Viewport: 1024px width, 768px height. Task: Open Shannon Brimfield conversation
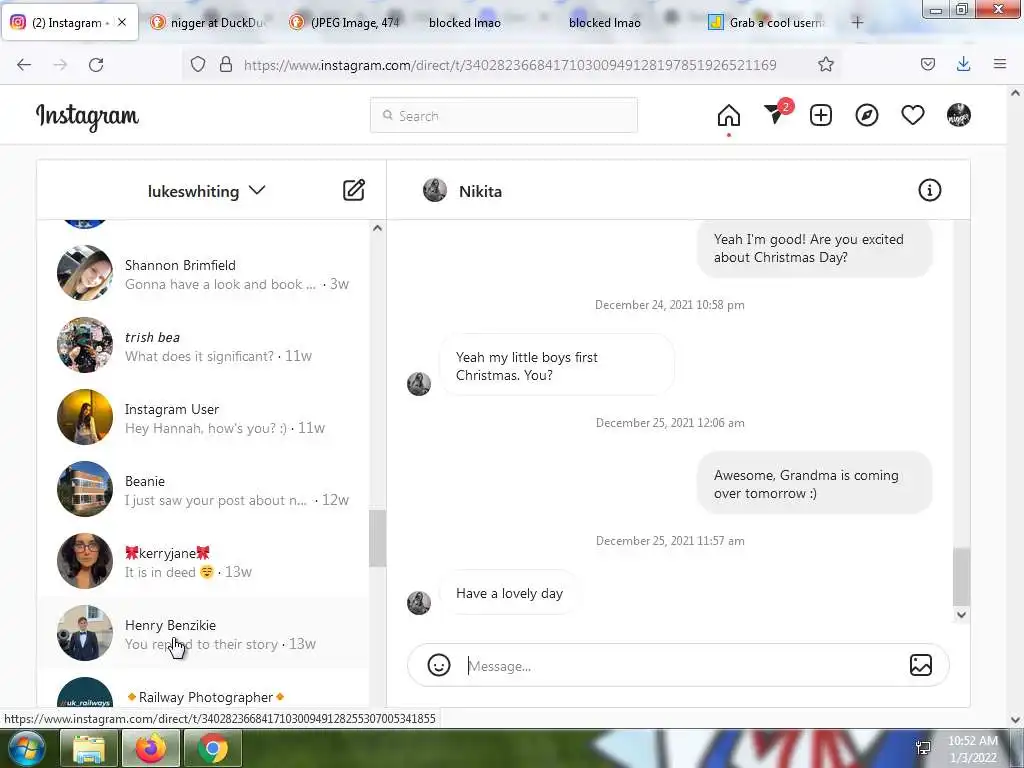pos(202,273)
